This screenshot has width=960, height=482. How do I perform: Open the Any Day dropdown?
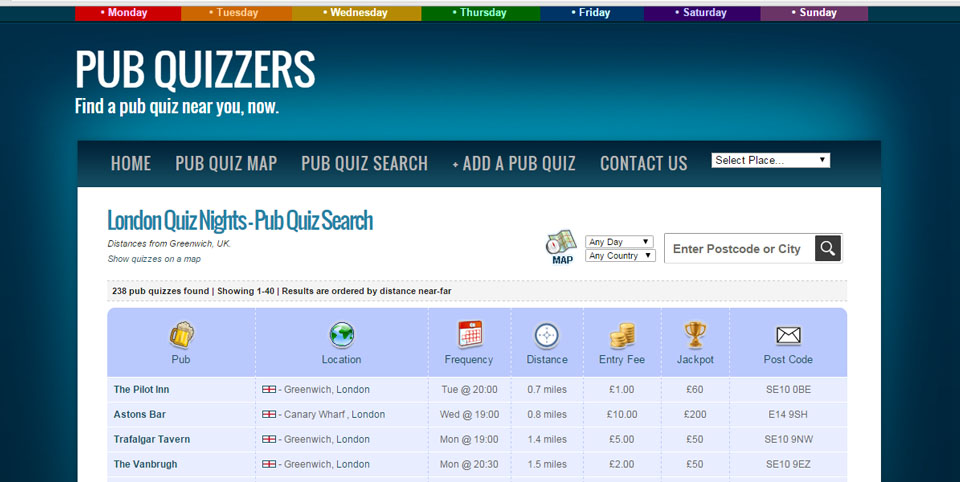coord(619,242)
